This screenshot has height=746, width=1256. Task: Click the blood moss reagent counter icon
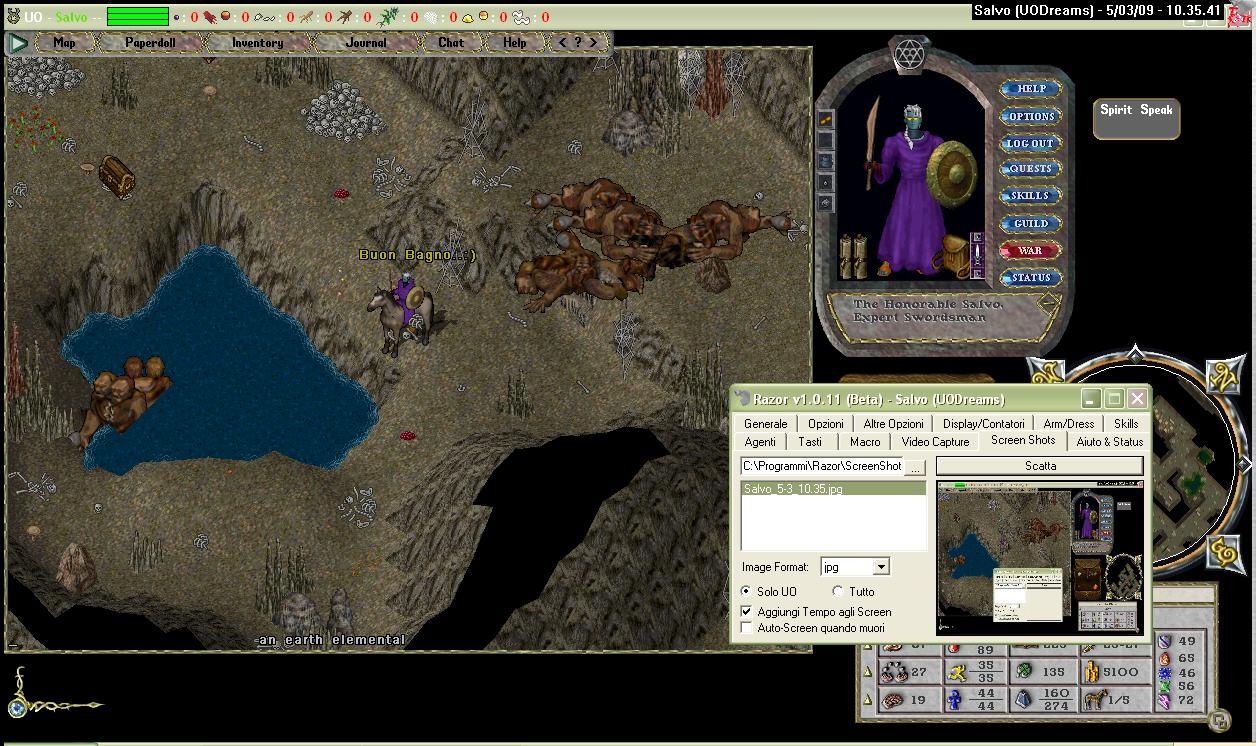(210, 17)
